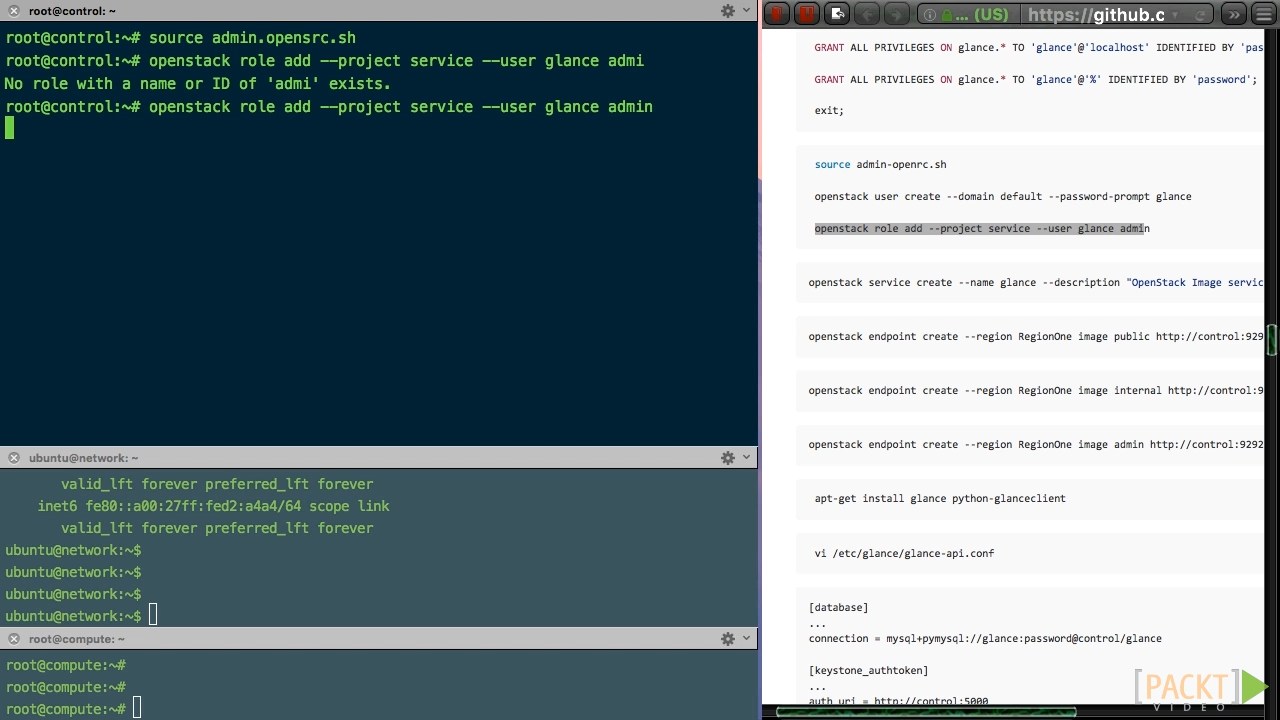Expand the dropdown arrow of the root@control pane

click(x=746, y=11)
